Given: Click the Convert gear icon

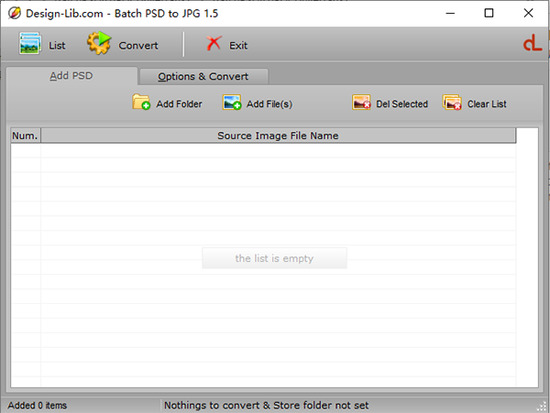Looking at the screenshot, I should click(x=99, y=43).
